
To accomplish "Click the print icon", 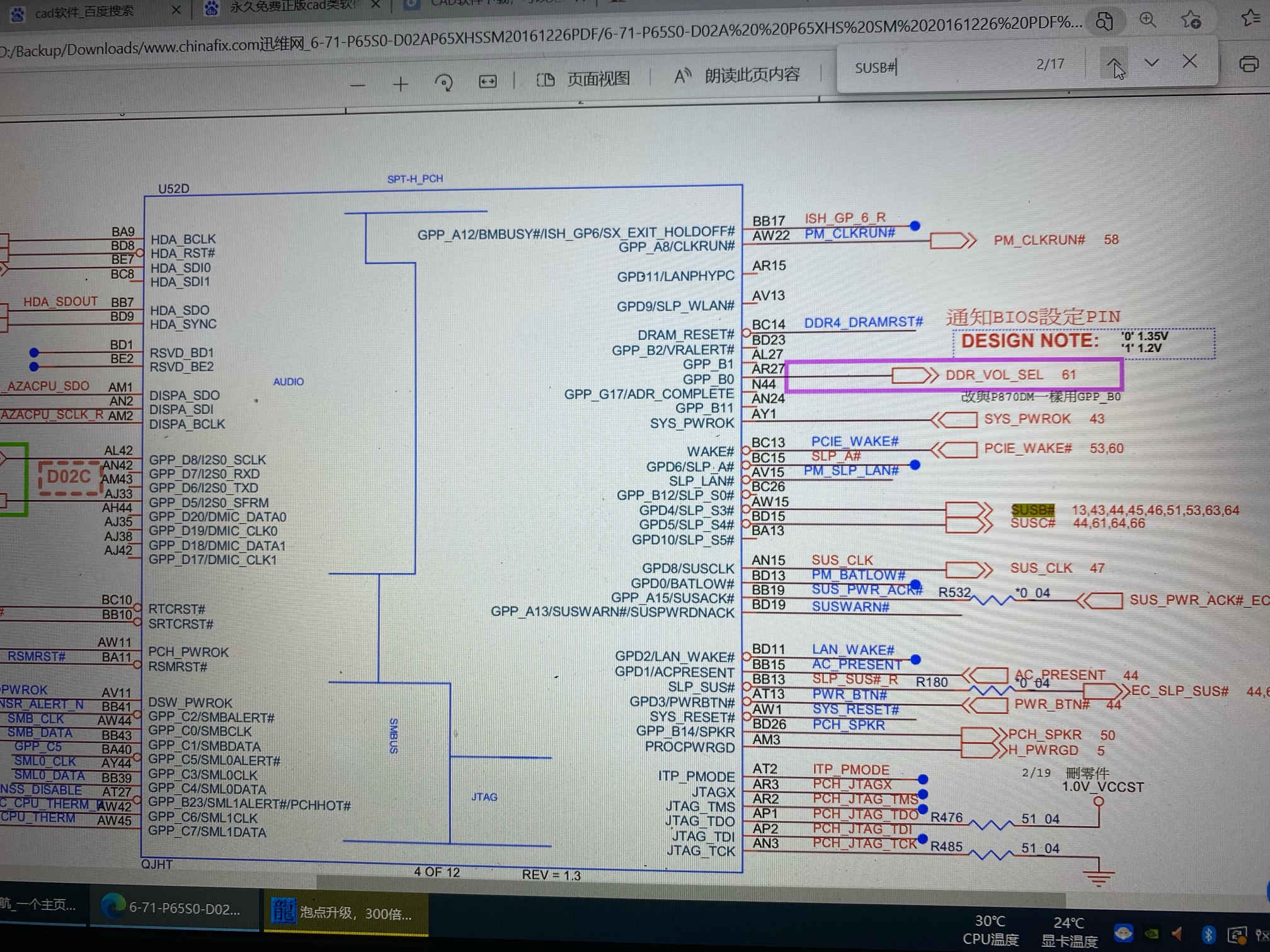I will 1249,64.
